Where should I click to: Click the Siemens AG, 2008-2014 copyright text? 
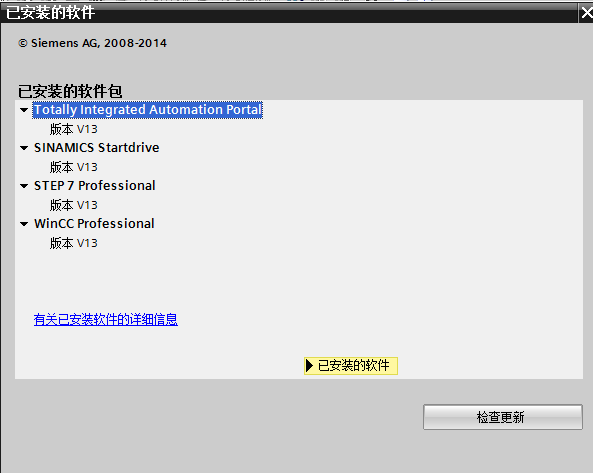[x=92, y=43]
